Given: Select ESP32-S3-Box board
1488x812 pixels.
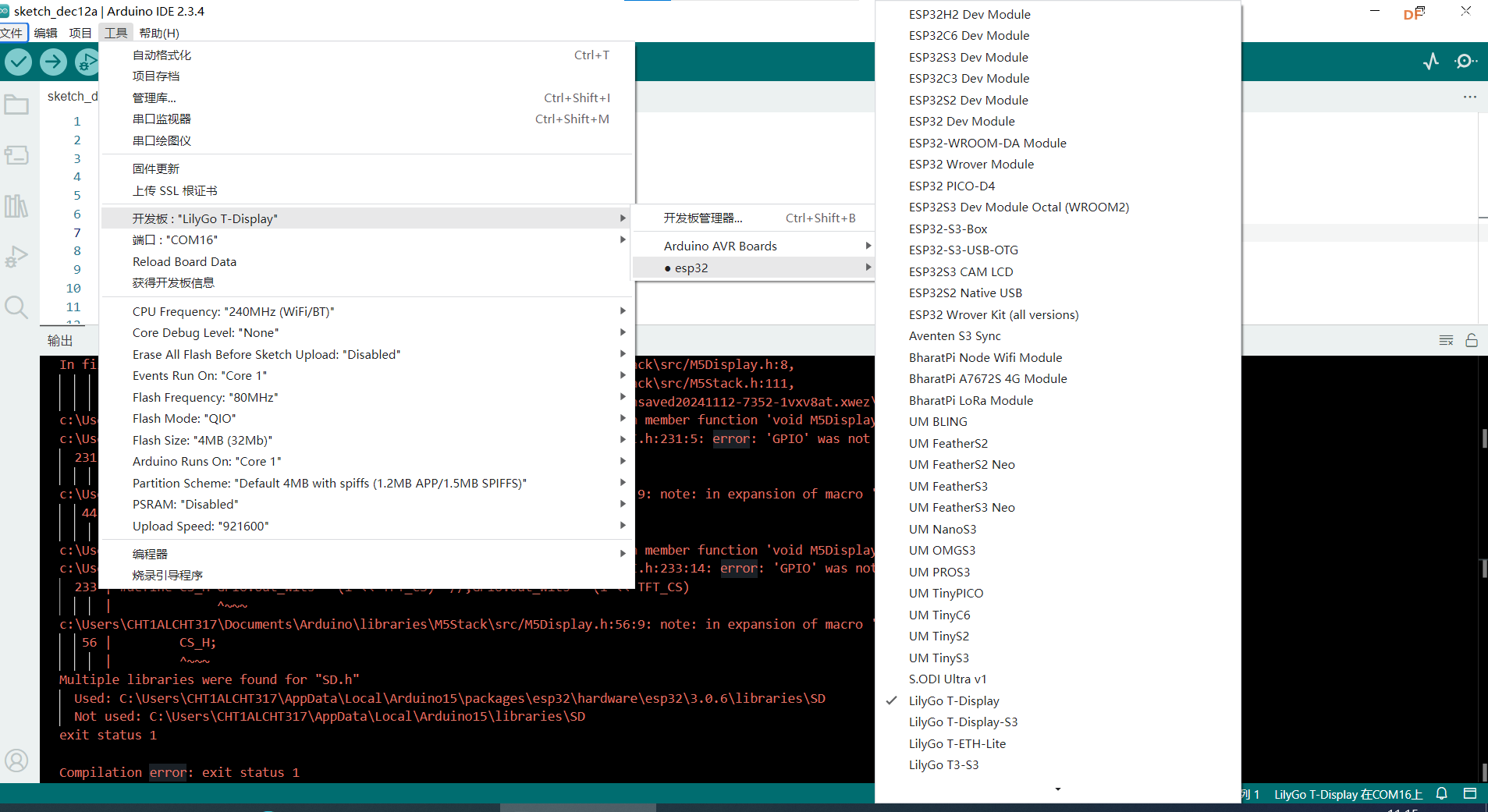Looking at the screenshot, I should (1058, 229).
